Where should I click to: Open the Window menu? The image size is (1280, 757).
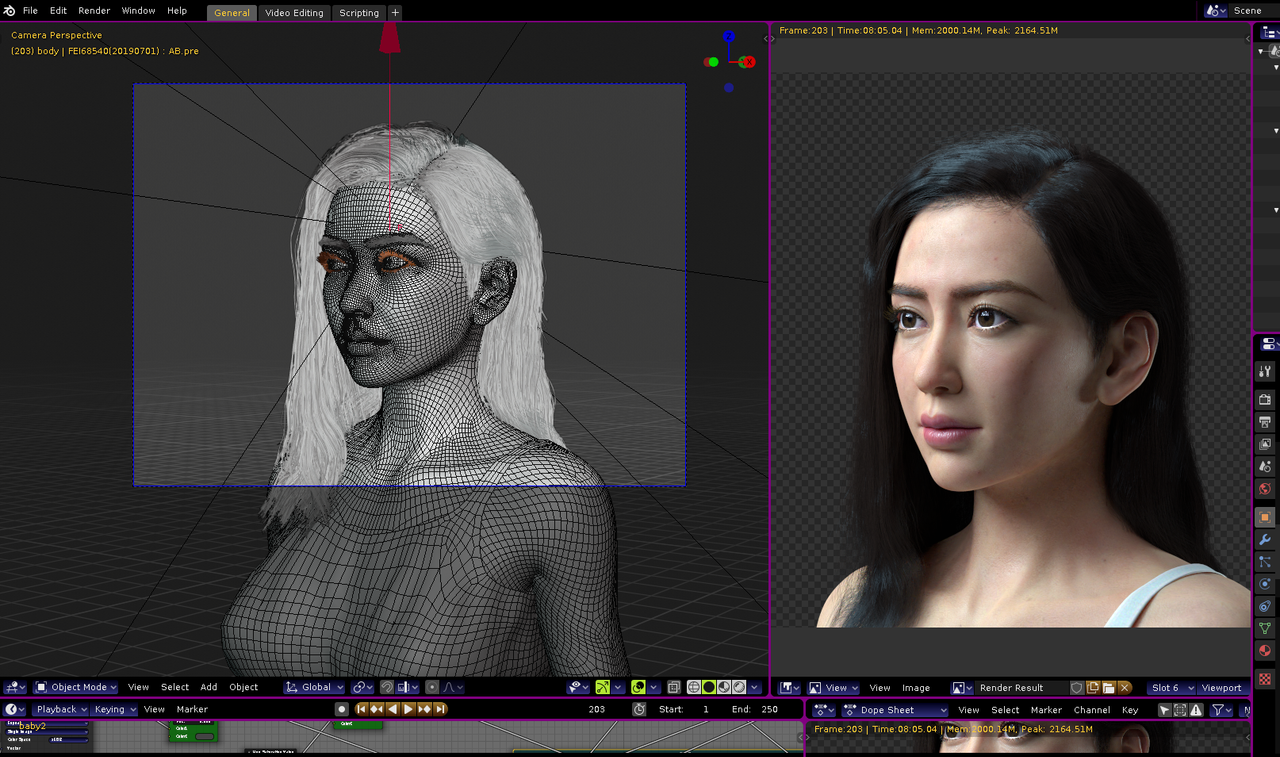(138, 11)
